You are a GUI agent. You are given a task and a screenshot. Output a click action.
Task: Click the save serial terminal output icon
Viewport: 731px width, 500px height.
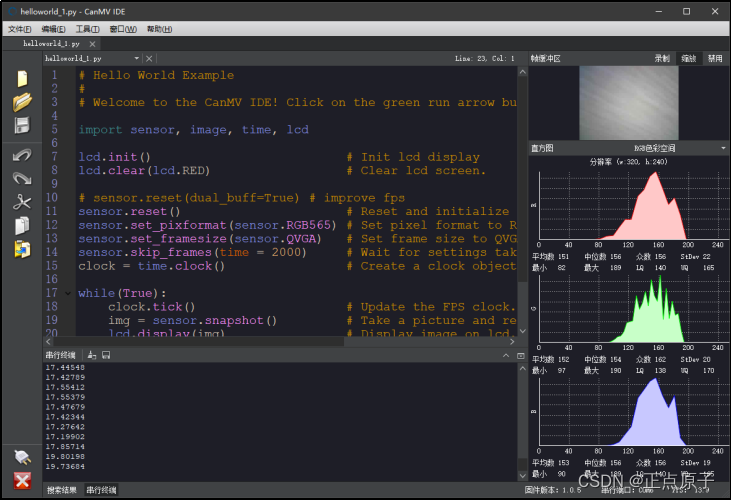click(106, 355)
